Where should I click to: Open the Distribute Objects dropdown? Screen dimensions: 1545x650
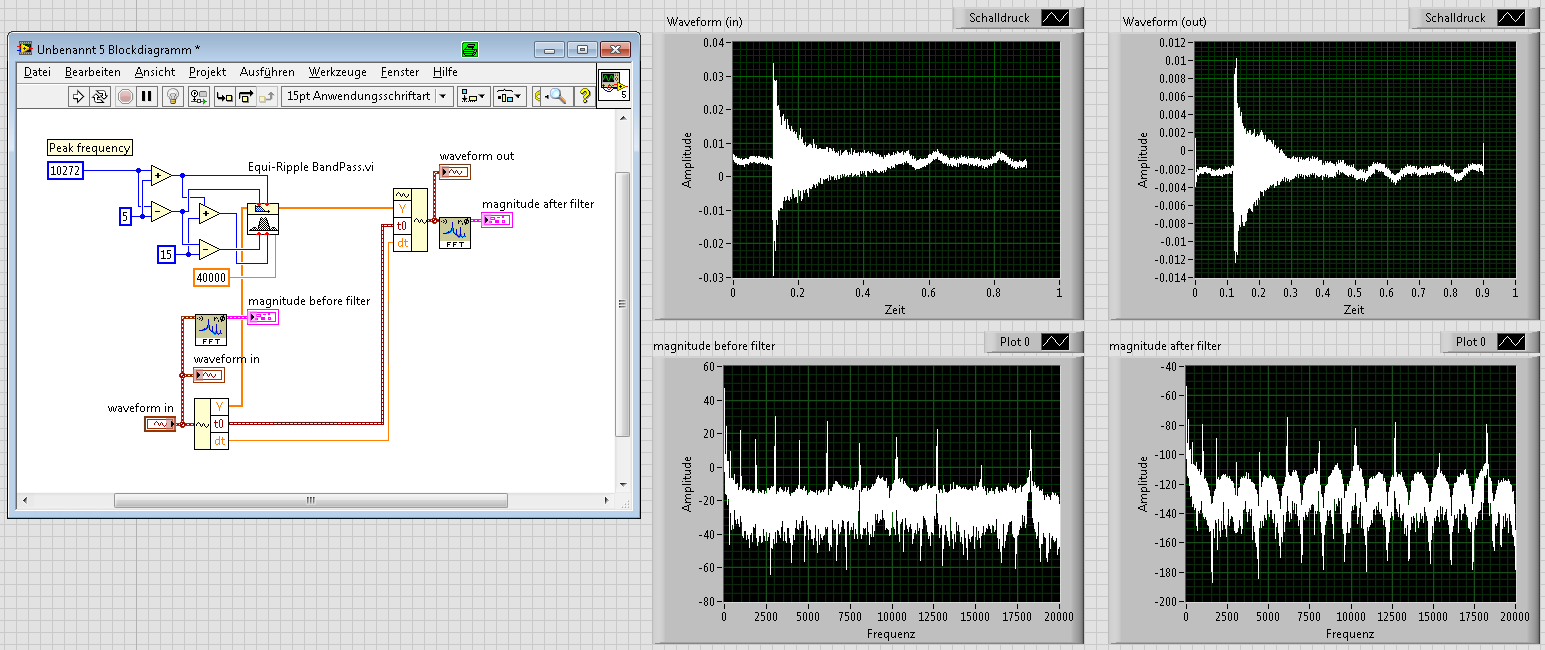click(510, 96)
